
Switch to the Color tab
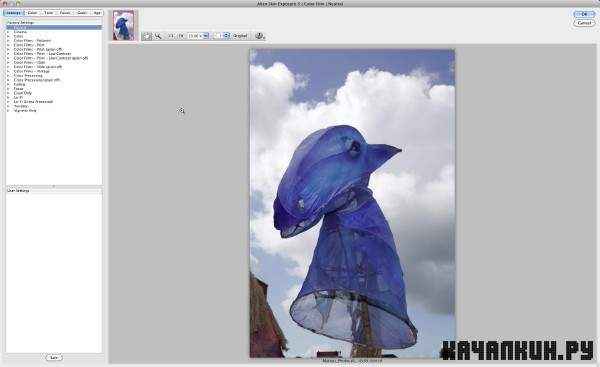(33, 13)
